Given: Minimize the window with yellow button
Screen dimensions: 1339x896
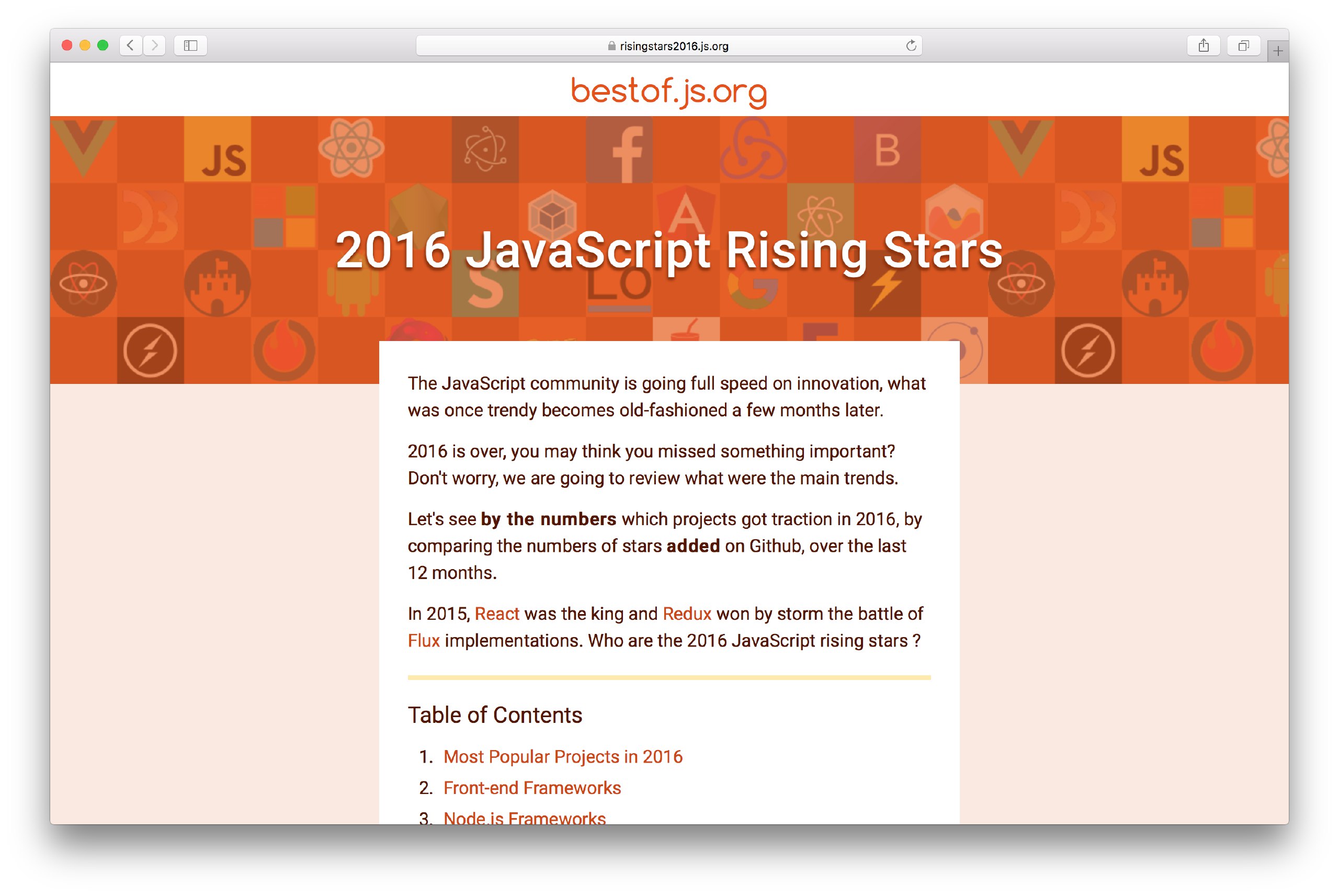Looking at the screenshot, I should pyautogui.click(x=85, y=45).
